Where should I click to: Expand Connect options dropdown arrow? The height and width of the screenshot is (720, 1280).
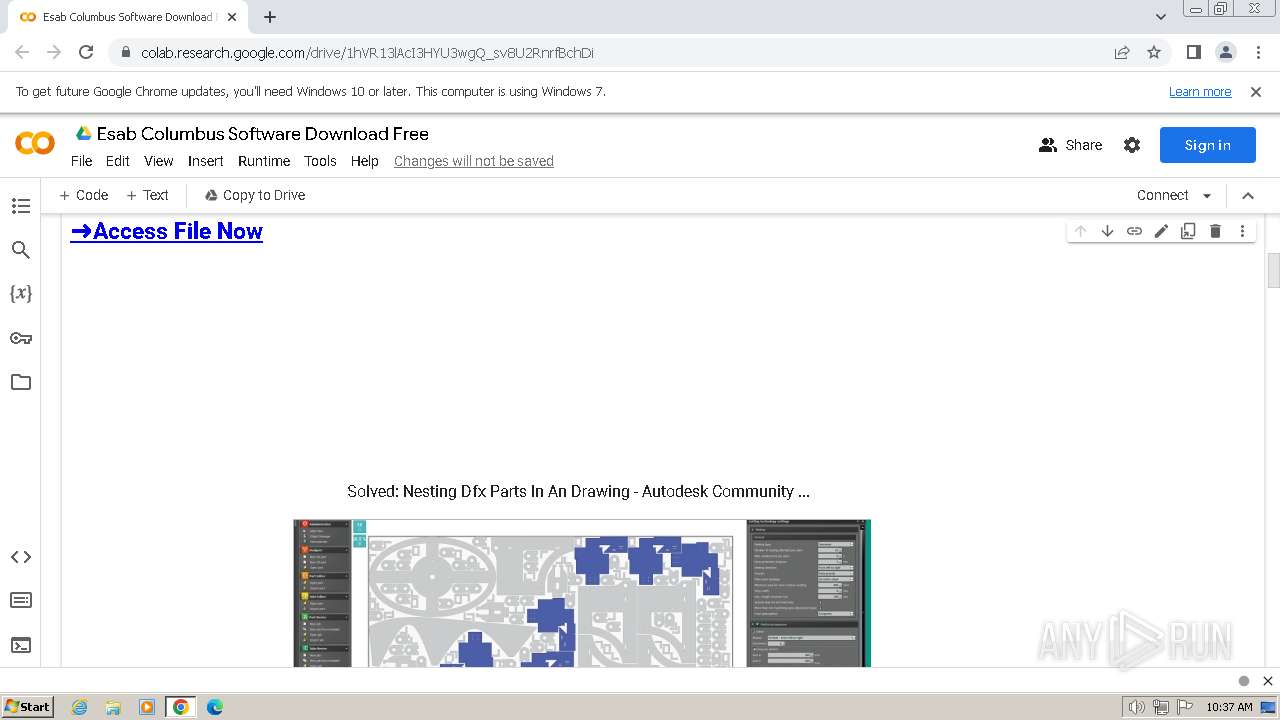click(1207, 196)
